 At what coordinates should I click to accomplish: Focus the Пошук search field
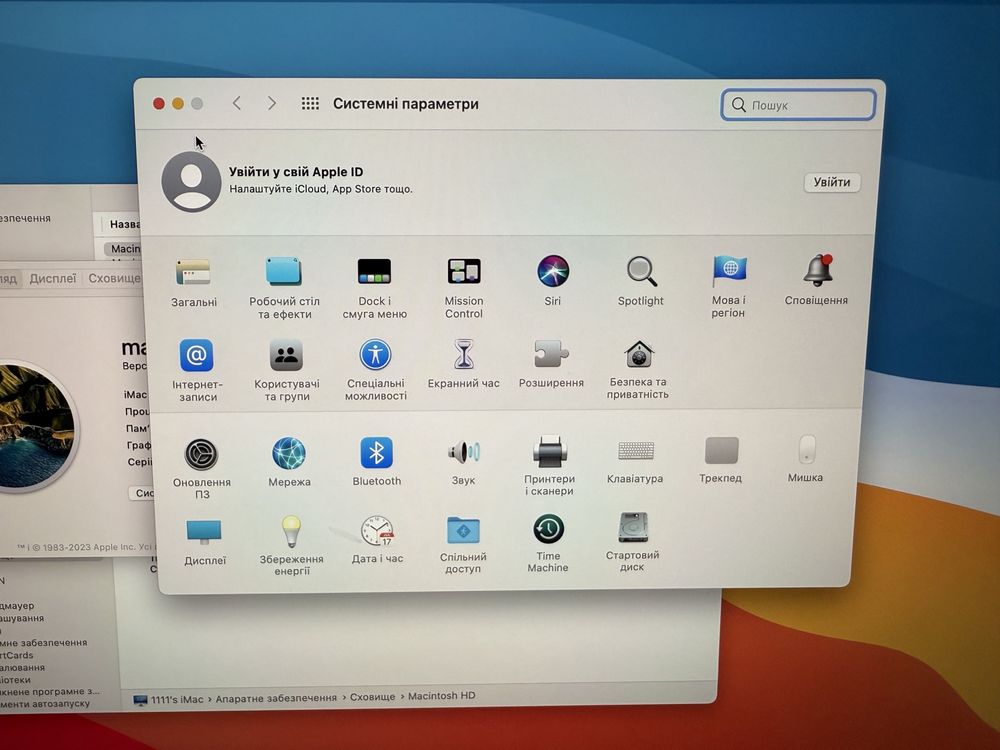pyautogui.click(x=798, y=105)
